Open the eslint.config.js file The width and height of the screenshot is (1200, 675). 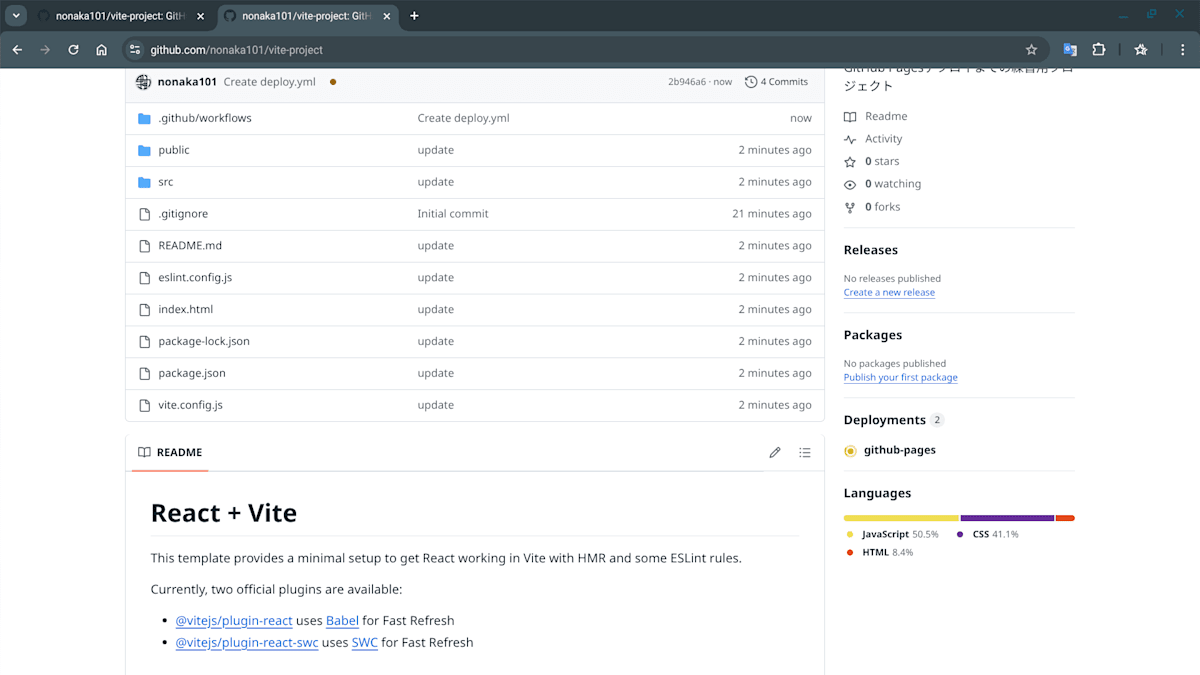coord(195,278)
